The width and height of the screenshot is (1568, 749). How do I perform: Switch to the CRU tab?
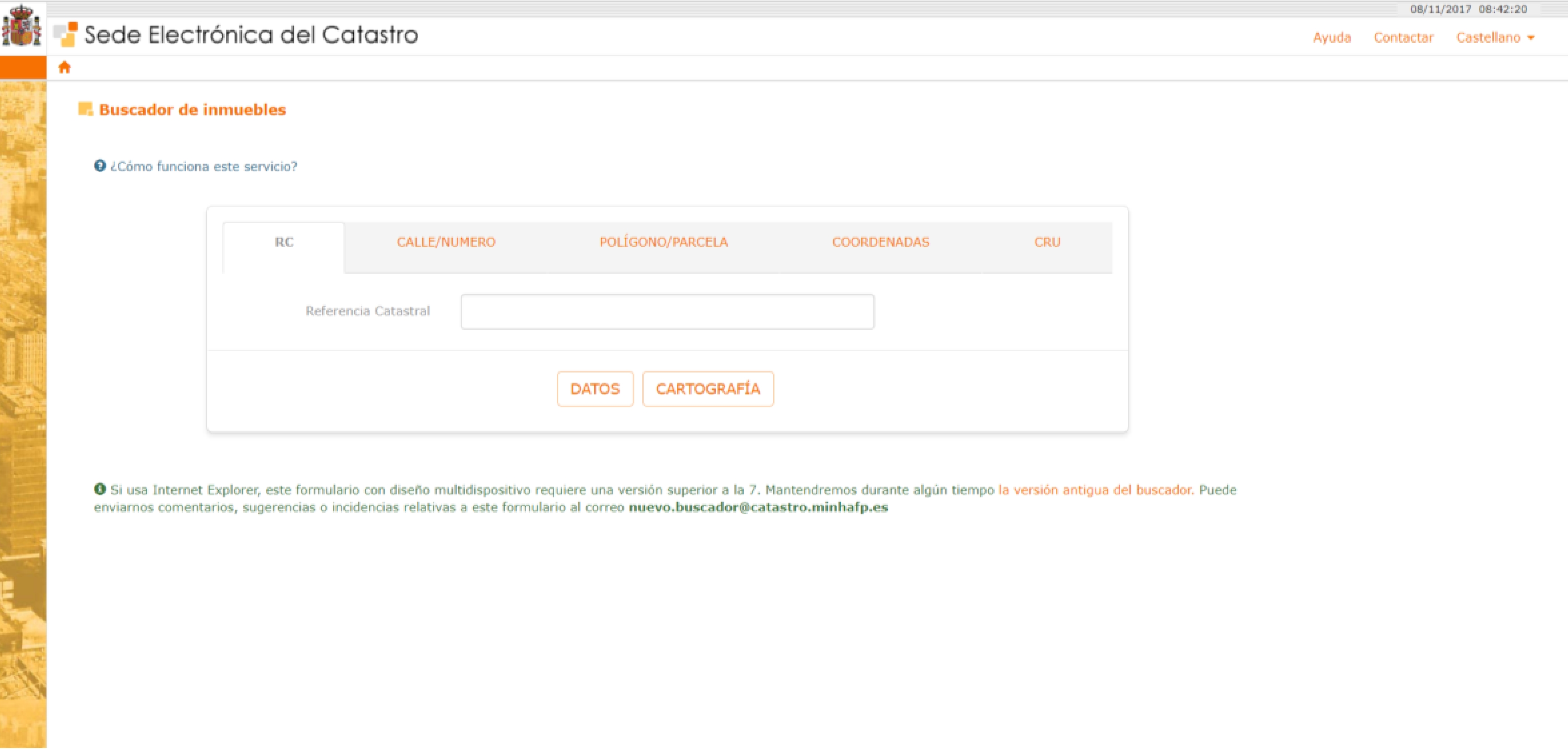pyautogui.click(x=1047, y=243)
